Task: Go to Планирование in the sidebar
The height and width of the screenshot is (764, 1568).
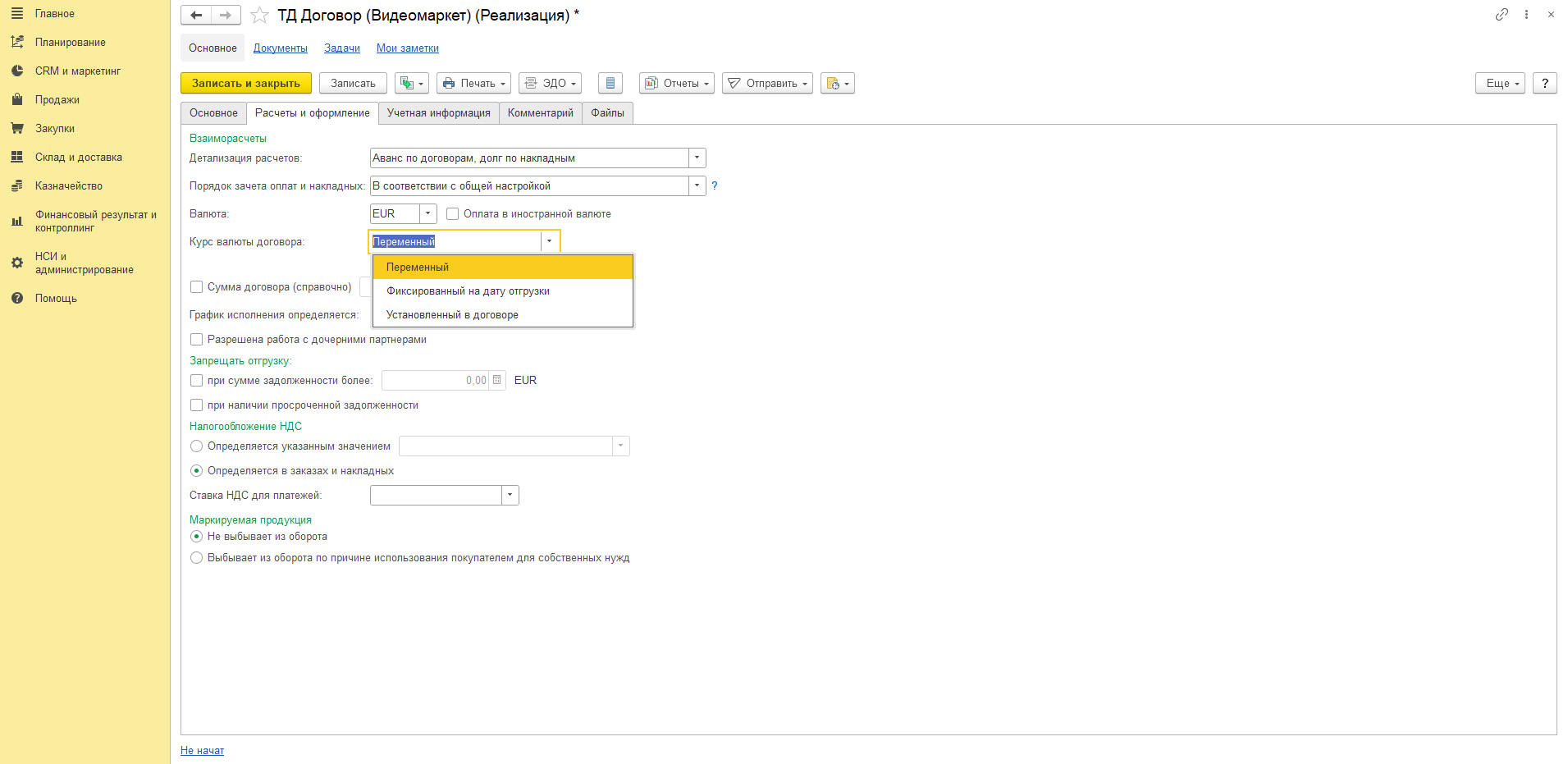Action: click(x=70, y=43)
